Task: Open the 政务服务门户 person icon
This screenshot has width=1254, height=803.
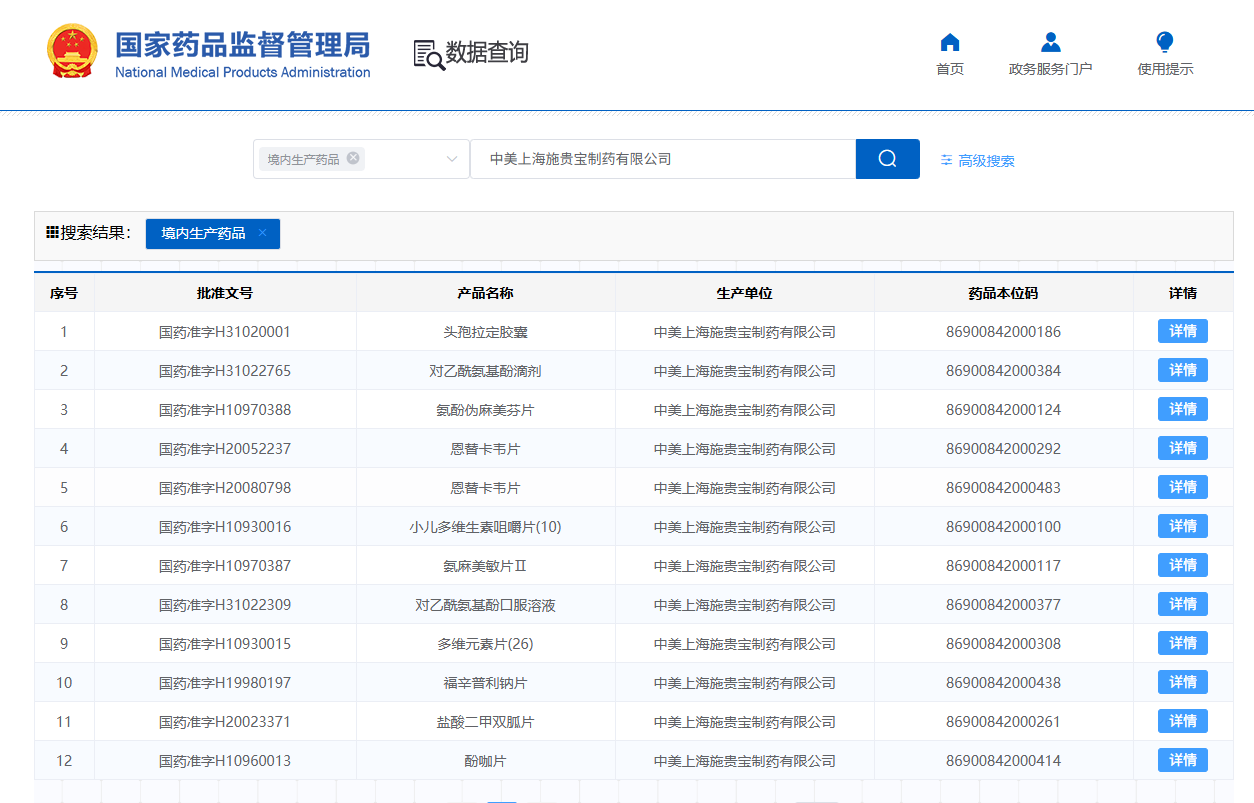Action: [x=1050, y=43]
